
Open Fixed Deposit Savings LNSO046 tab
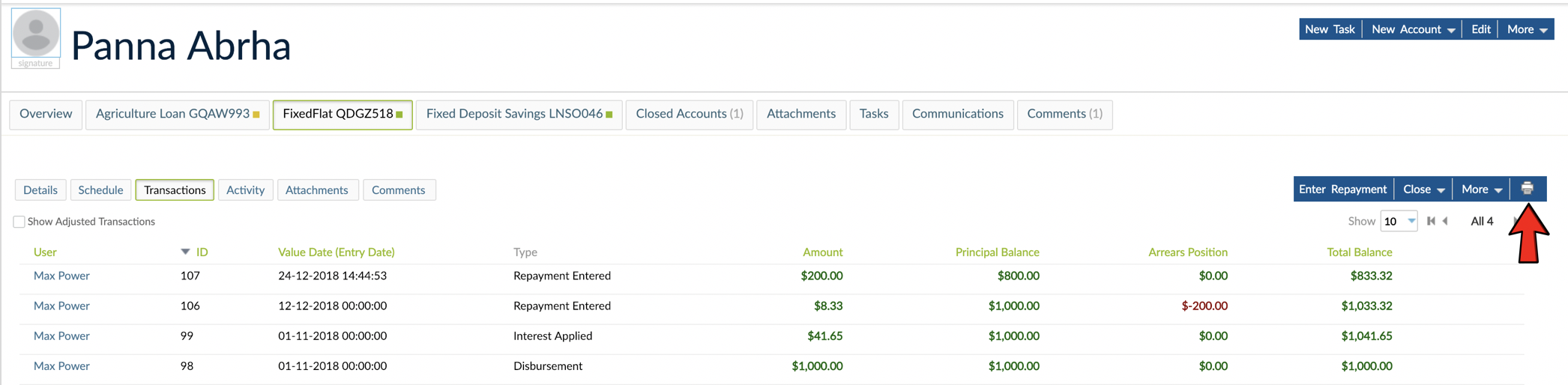[519, 114]
